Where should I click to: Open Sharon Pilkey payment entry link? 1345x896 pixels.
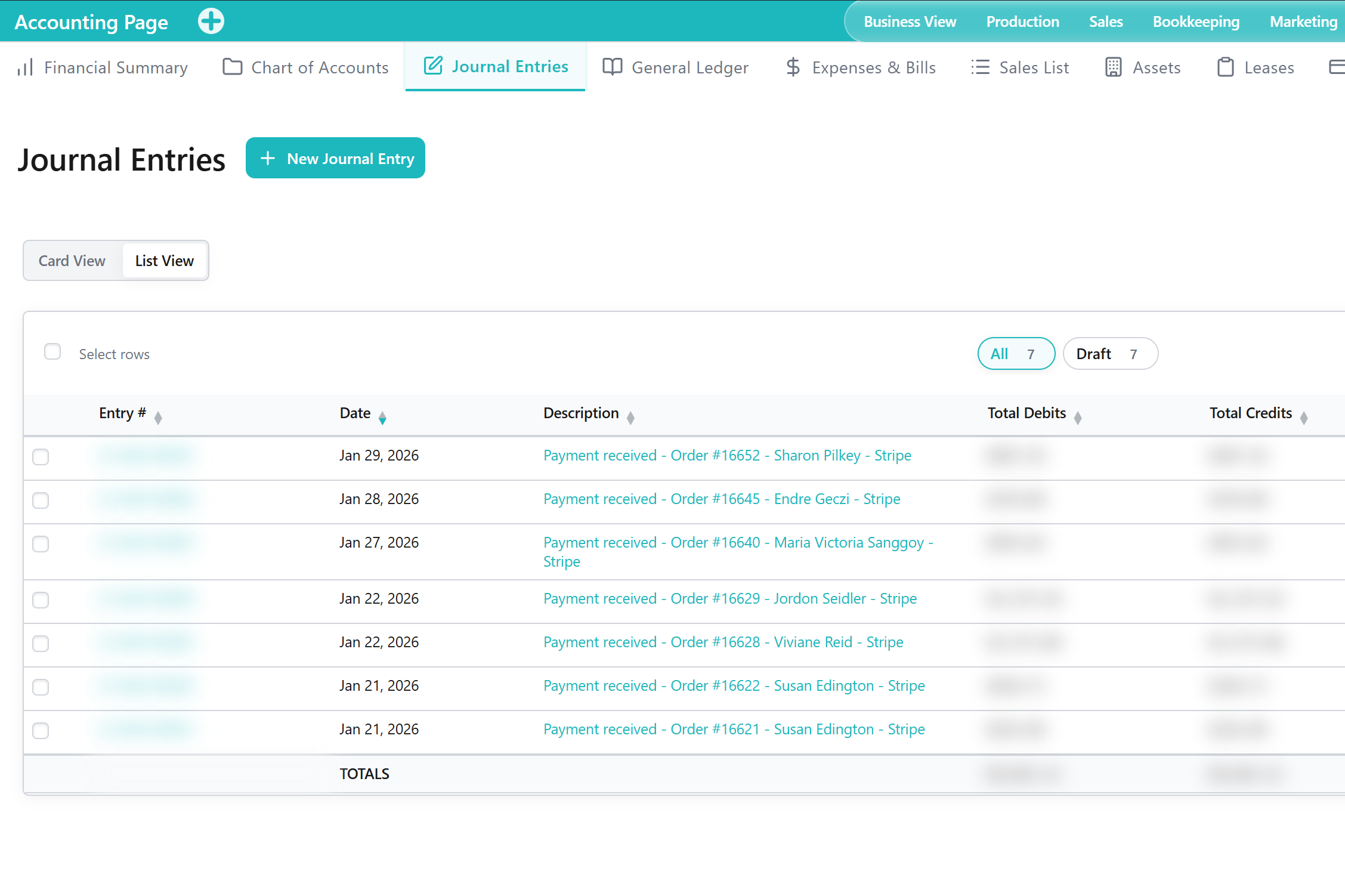click(x=727, y=455)
